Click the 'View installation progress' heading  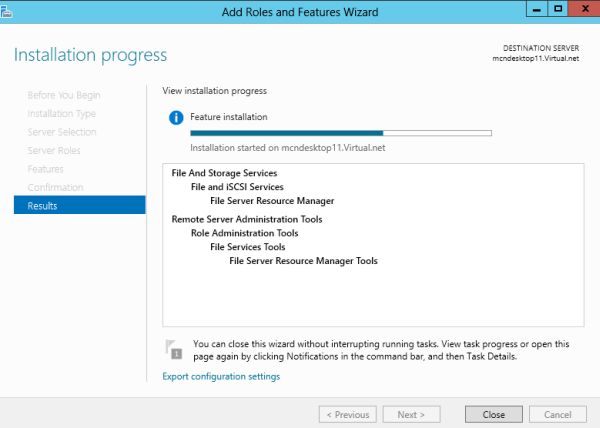point(215,91)
